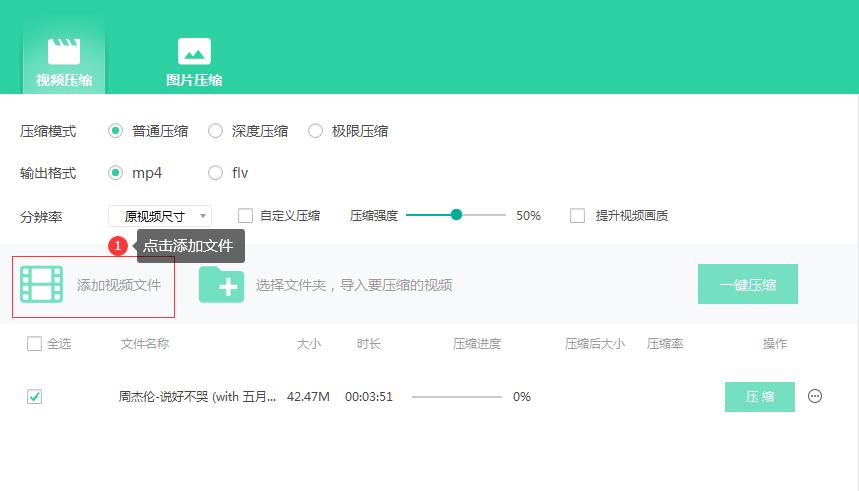The width and height of the screenshot is (859, 491).
Task: Click the 压缩 button for 周杰伦 file
Action: coord(760,397)
